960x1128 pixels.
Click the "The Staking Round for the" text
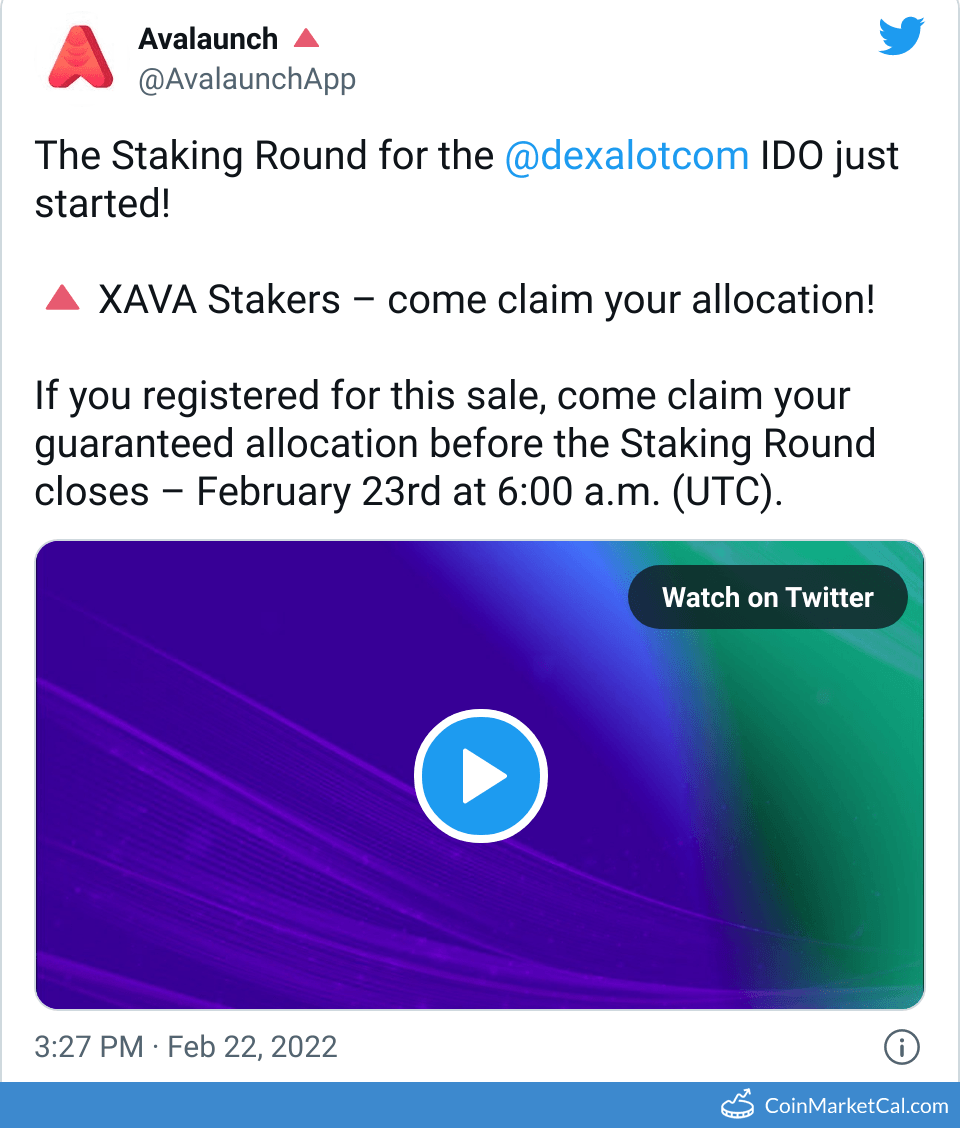click(x=264, y=157)
